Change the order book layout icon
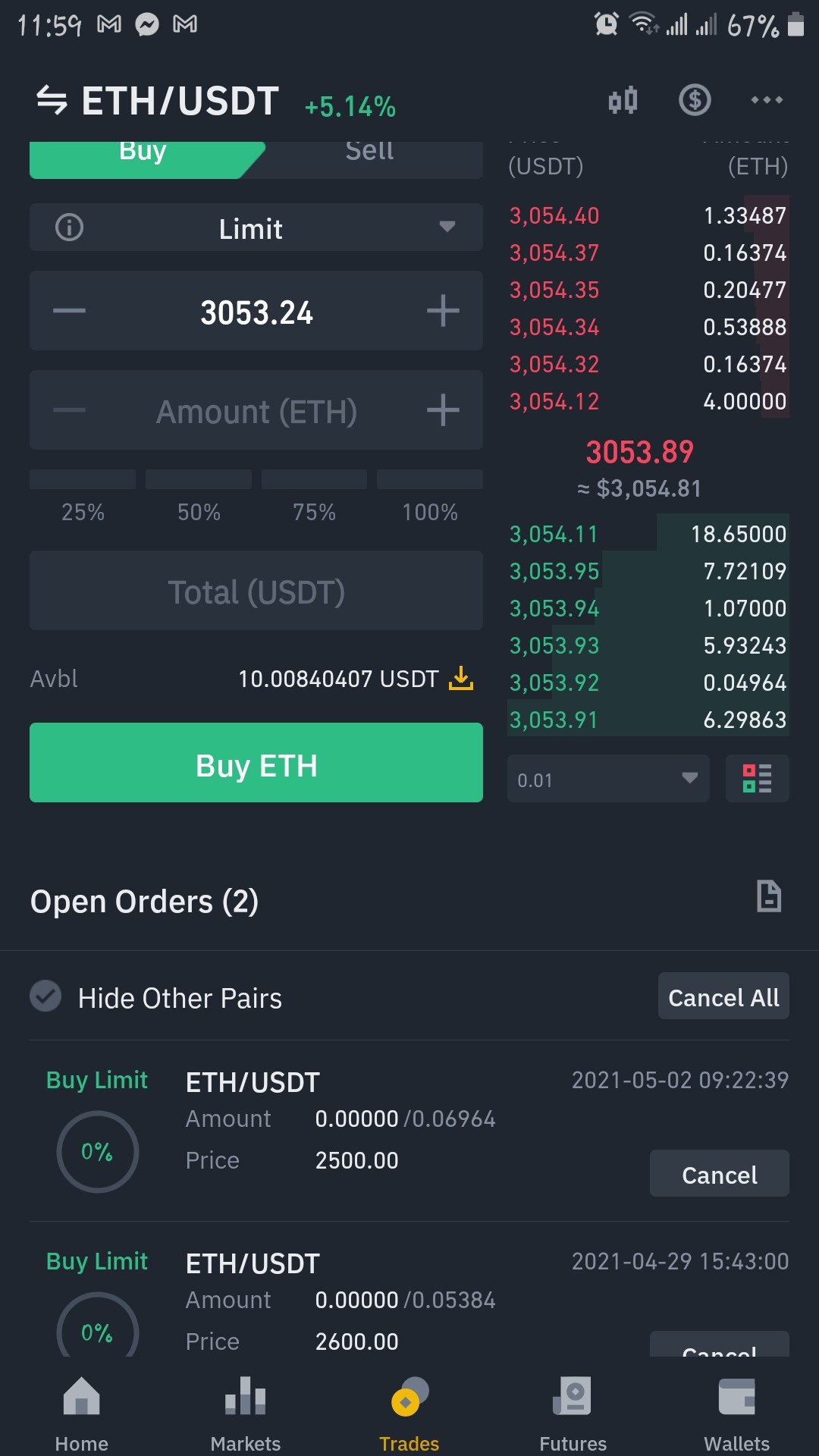 757,778
